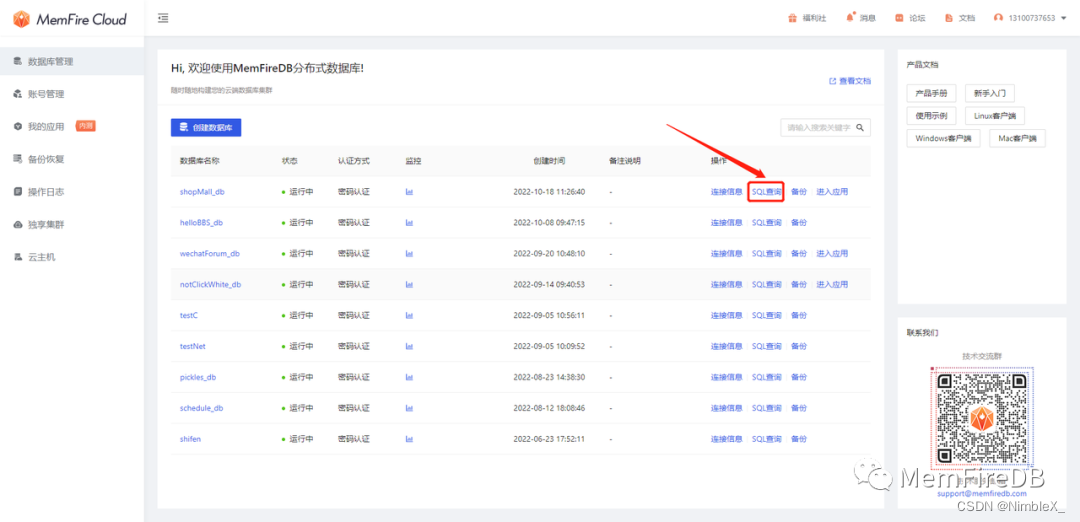Click the 创建数据库 button
Image resolution: width=1080 pixels, height=522 pixels.
click(x=206, y=127)
